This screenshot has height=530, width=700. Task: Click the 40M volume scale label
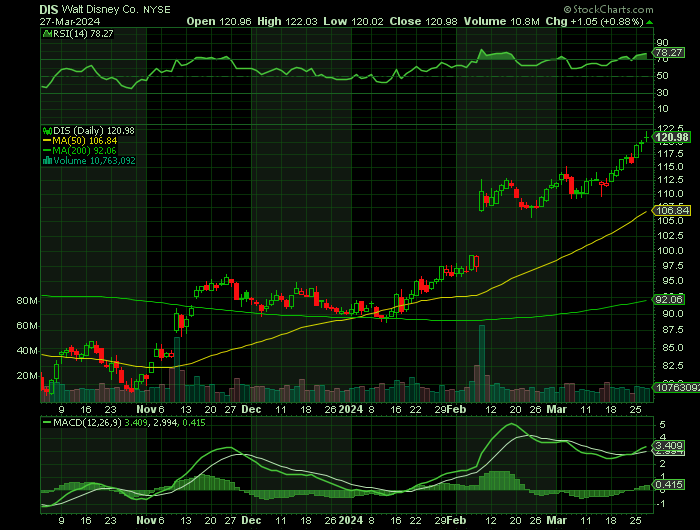click(27, 351)
